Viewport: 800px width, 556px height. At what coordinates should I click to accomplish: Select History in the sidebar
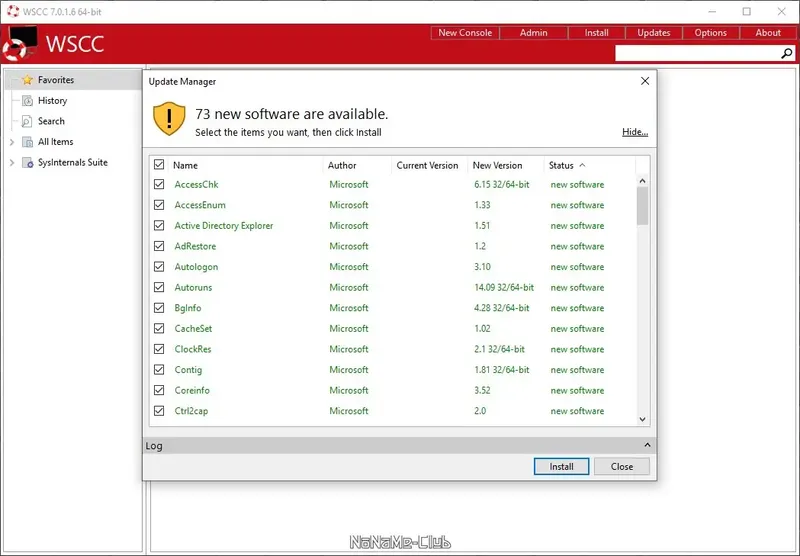(52, 100)
